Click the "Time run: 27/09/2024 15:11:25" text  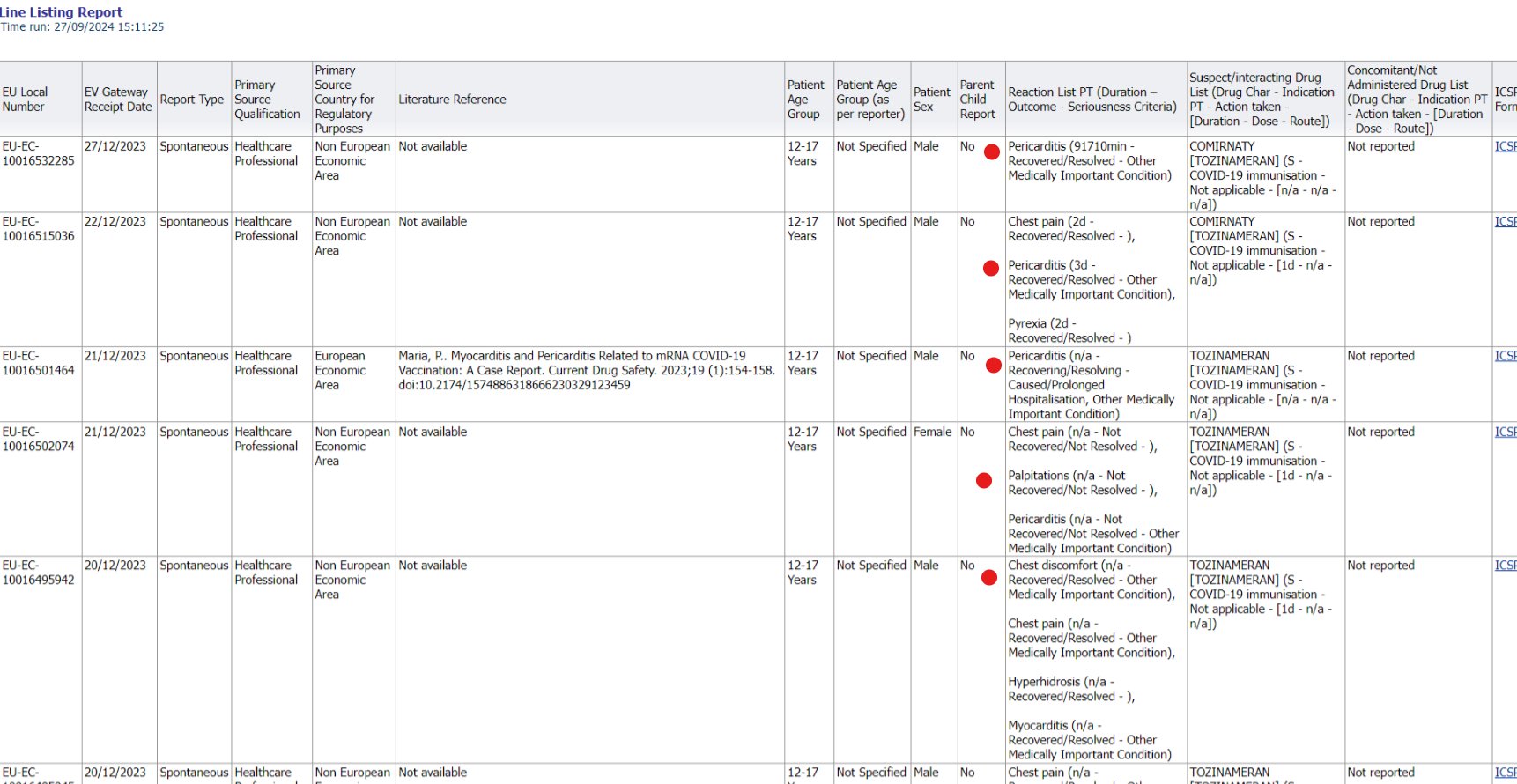[82, 27]
